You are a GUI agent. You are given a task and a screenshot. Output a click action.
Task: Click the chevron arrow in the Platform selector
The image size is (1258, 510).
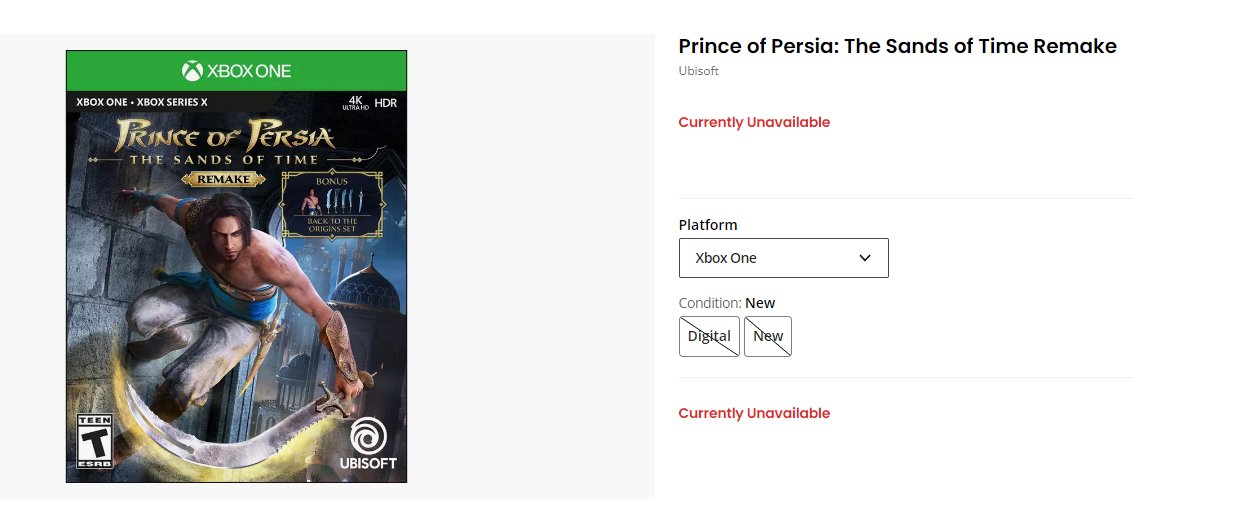point(865,258)
